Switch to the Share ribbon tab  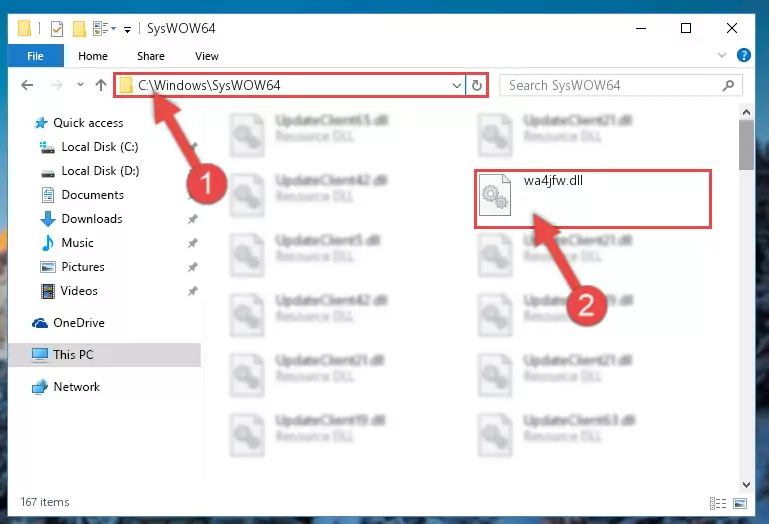point(151,56)
